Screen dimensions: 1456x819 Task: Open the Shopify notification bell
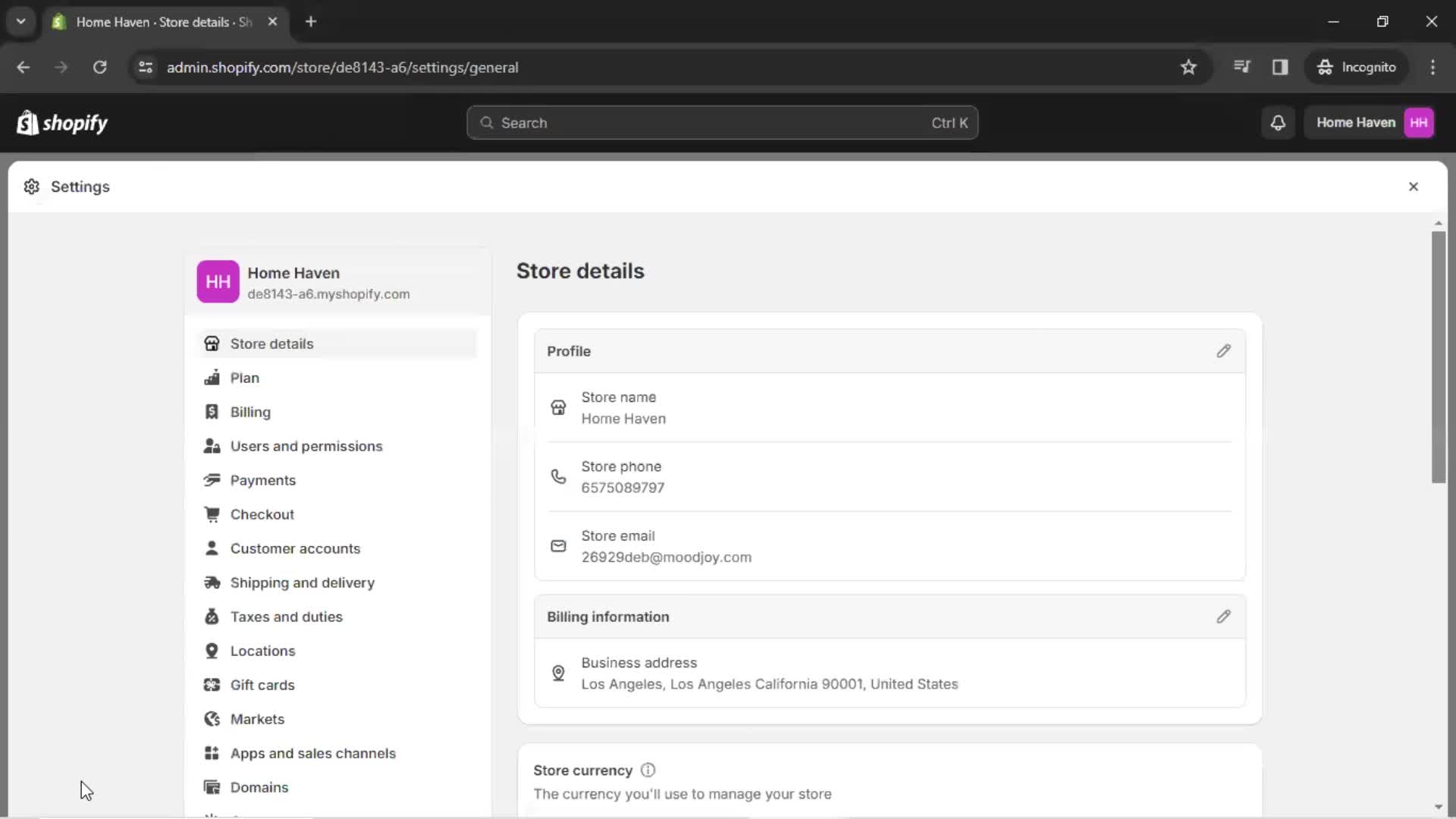point(1278,122)
